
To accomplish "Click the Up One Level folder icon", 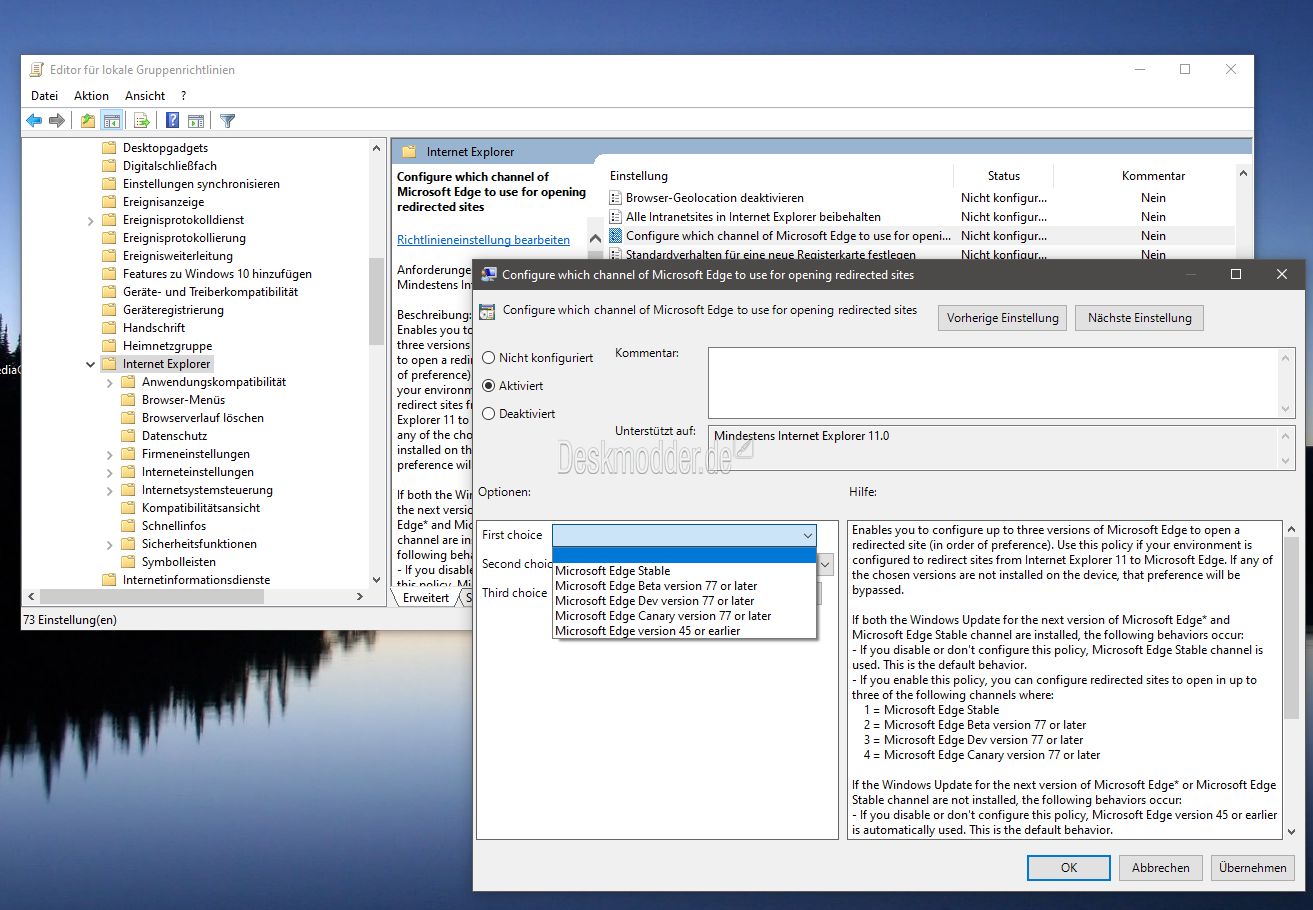I will [88, 121].
